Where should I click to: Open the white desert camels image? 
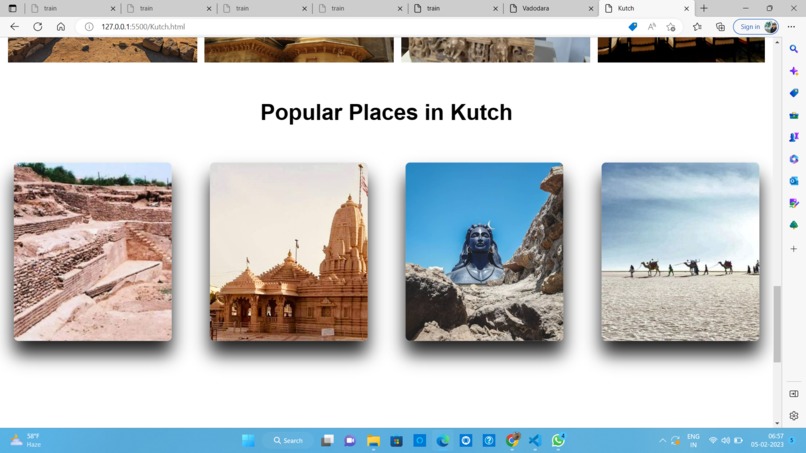point(680,252)
